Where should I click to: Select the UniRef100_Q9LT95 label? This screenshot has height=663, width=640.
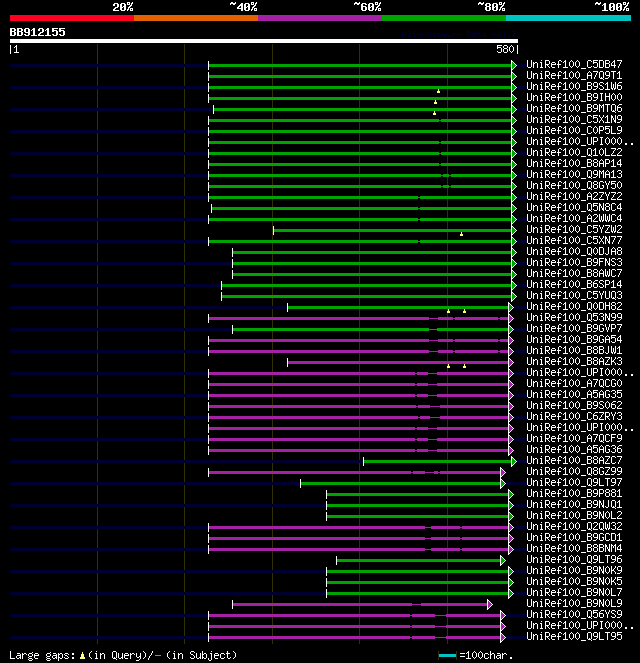point(574,636)
